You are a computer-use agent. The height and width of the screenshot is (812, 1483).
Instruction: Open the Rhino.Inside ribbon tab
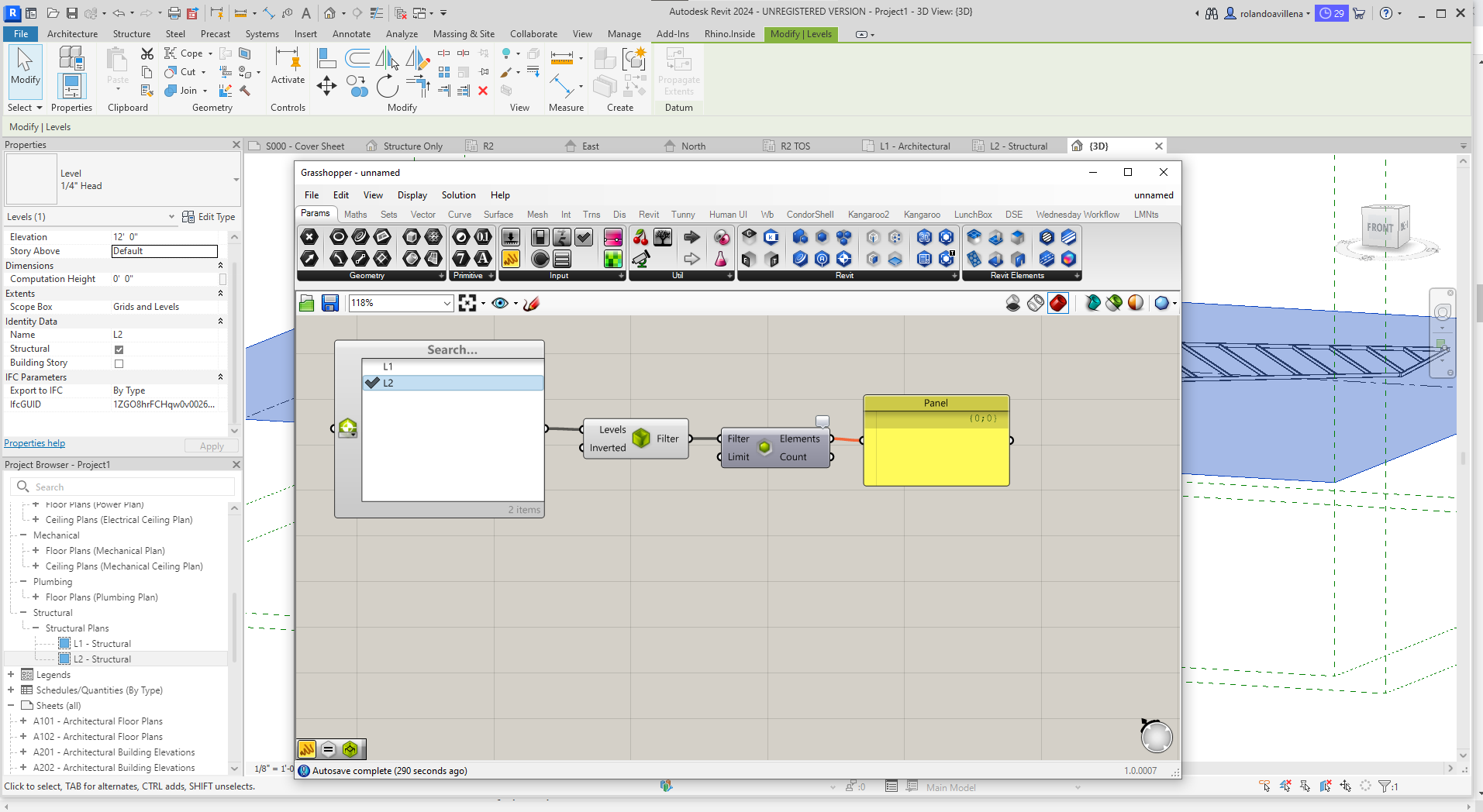[x=729, y=34]
